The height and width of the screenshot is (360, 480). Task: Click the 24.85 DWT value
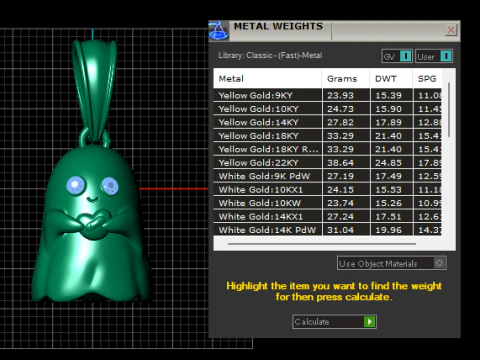pos(388,163)
